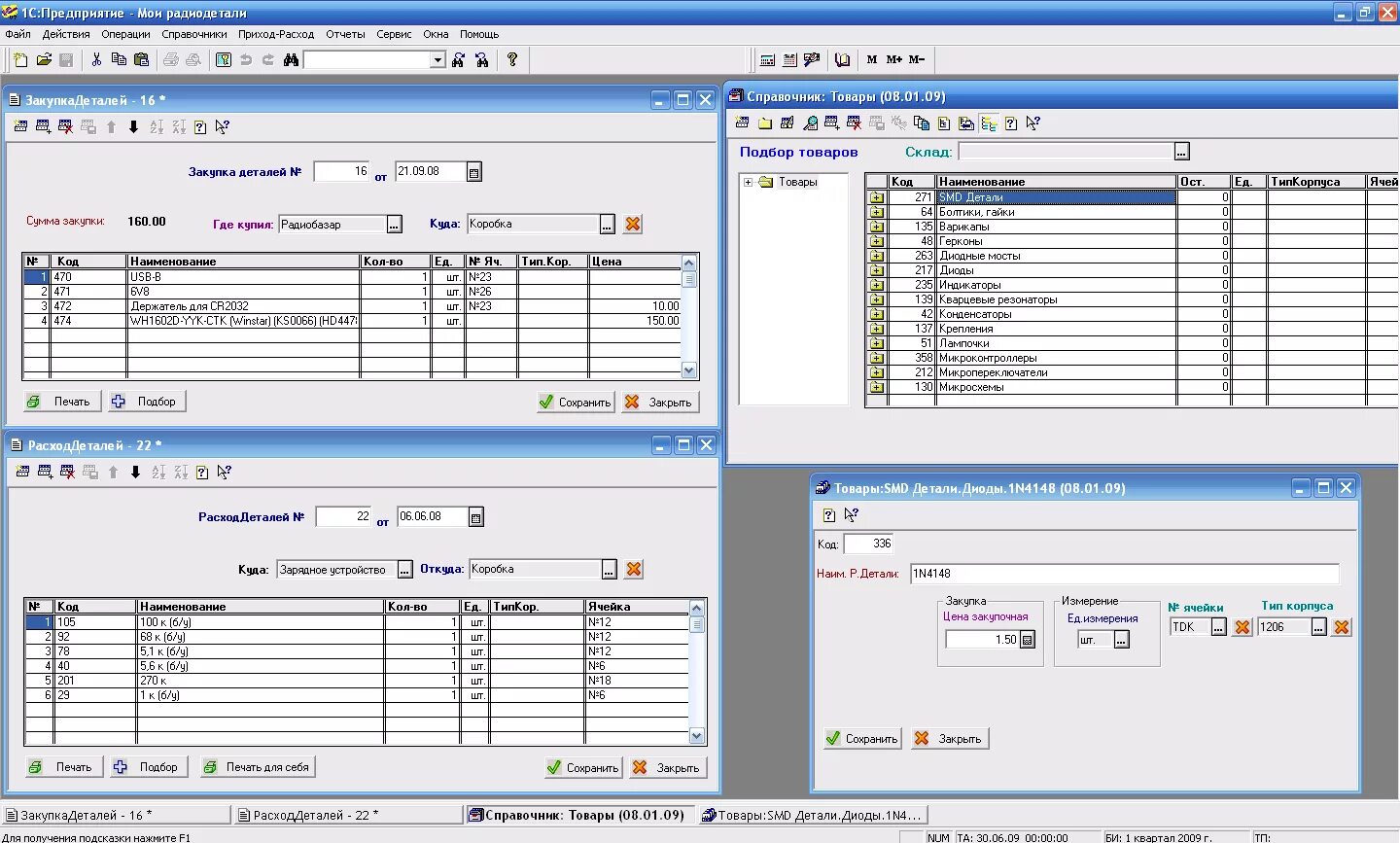Click the Наим. Р.Детали 1N4148 field
This screenshot has width=1400, height=843.
tap(1124, 574)
